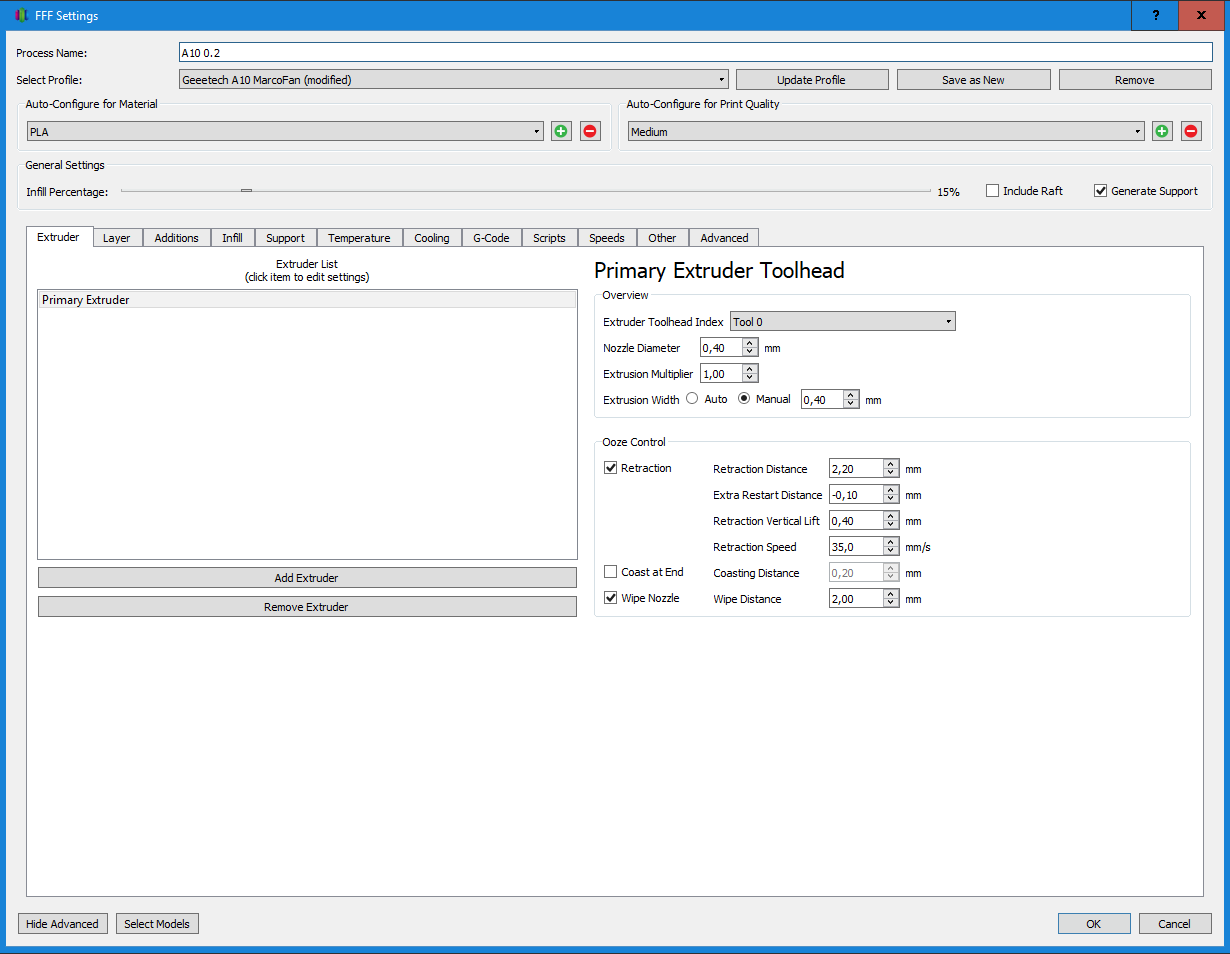Click the Infill Percentage slider handle
Screen dimensions: 1230x954
pos(246,190)
